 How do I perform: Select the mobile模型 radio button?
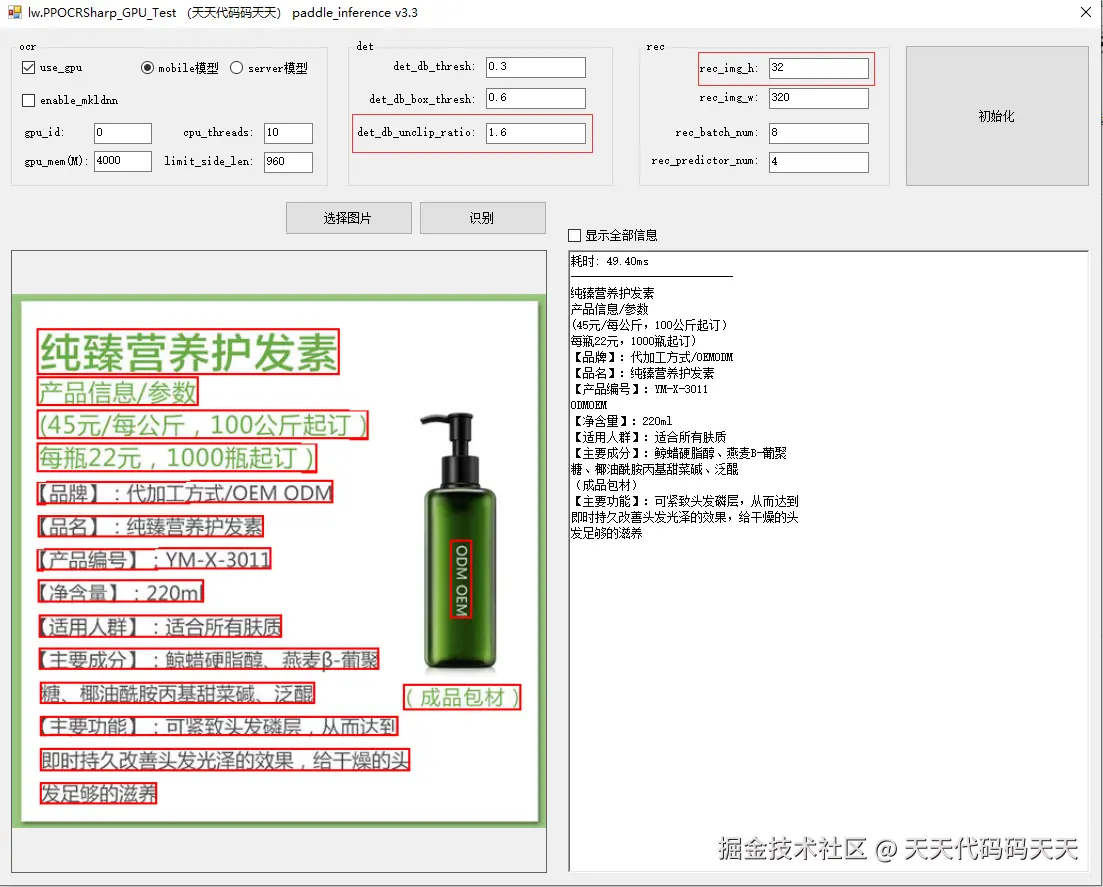(148, 68)
